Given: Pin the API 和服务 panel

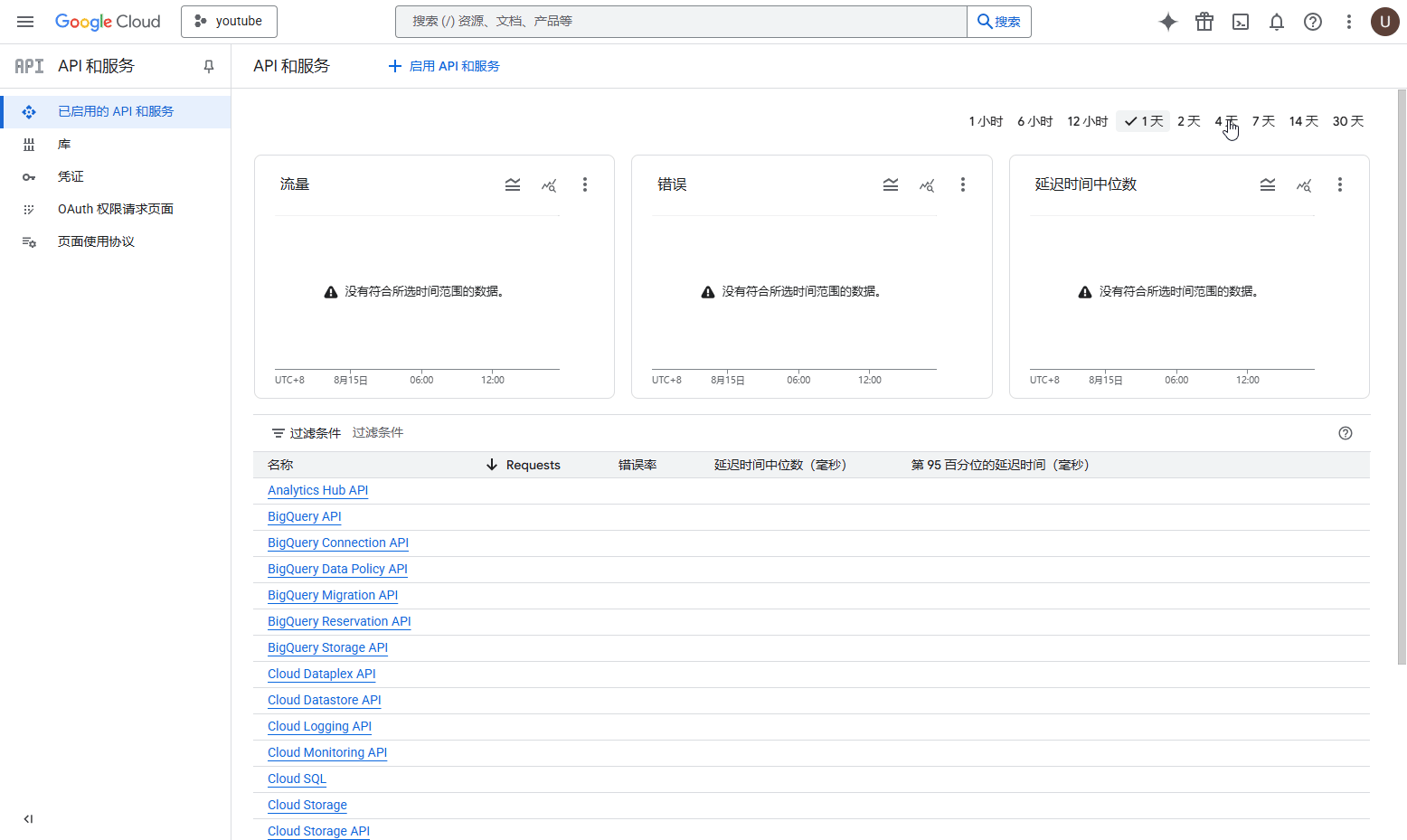Looking at the screenshot, I should coord(208,66).
